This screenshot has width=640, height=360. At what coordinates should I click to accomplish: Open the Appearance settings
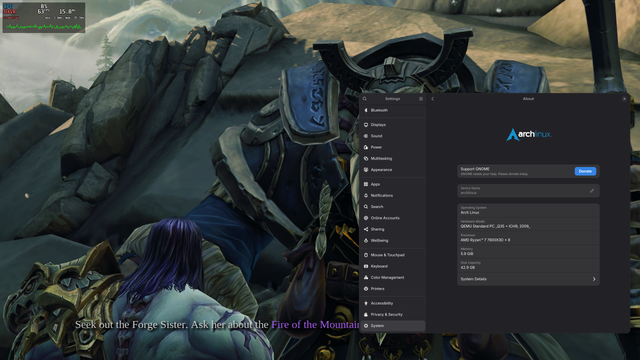(393, 169)
